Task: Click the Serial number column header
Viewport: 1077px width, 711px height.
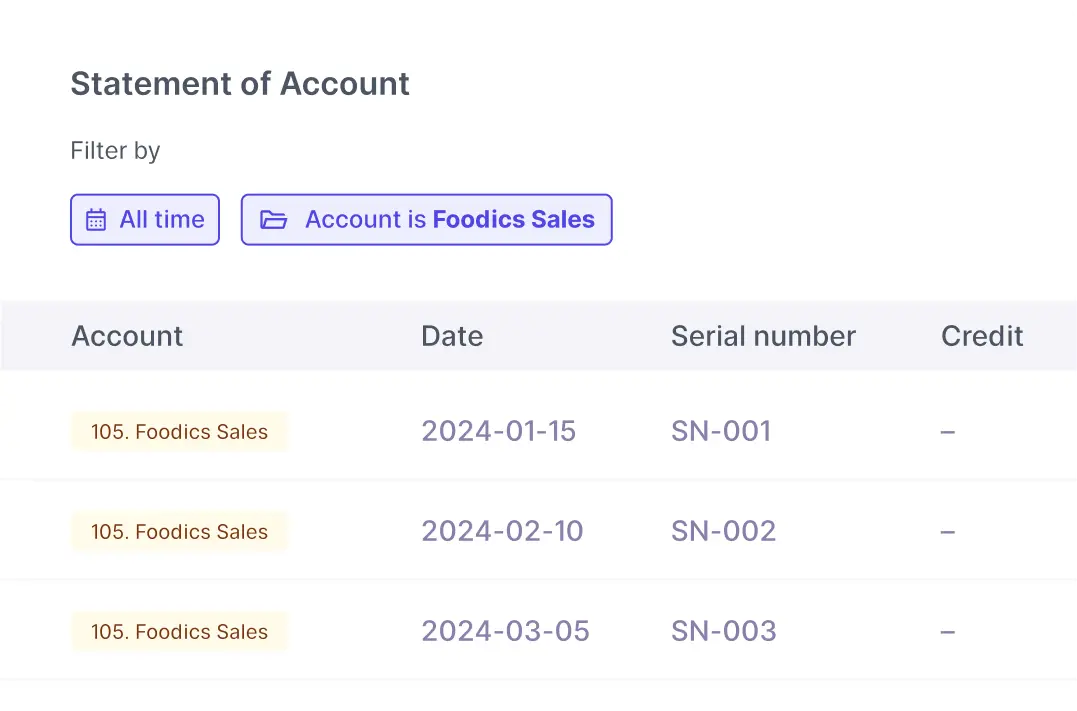Action: tap(763, 336)
